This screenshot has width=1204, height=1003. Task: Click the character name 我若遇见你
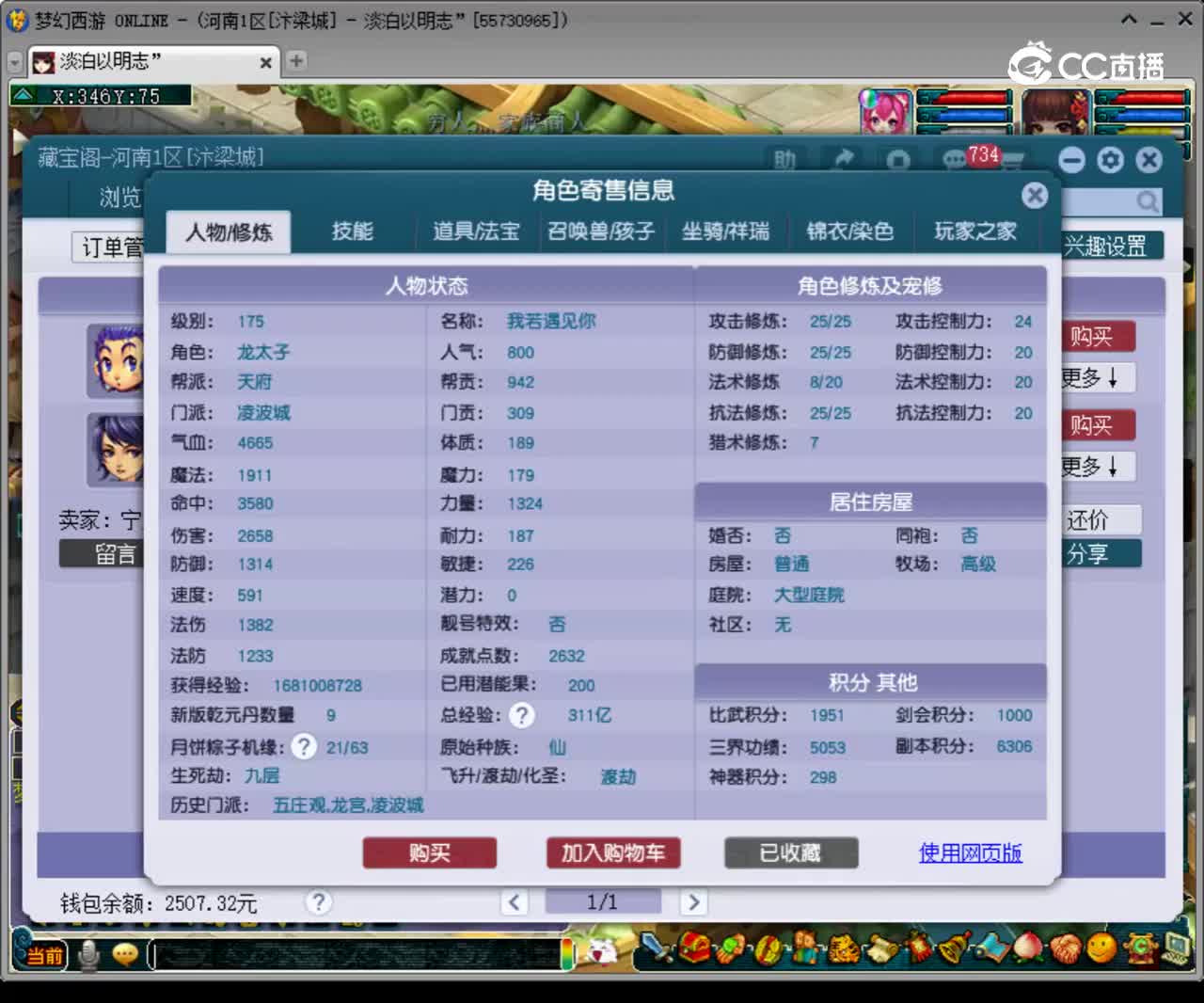click(x=551, y=321)
